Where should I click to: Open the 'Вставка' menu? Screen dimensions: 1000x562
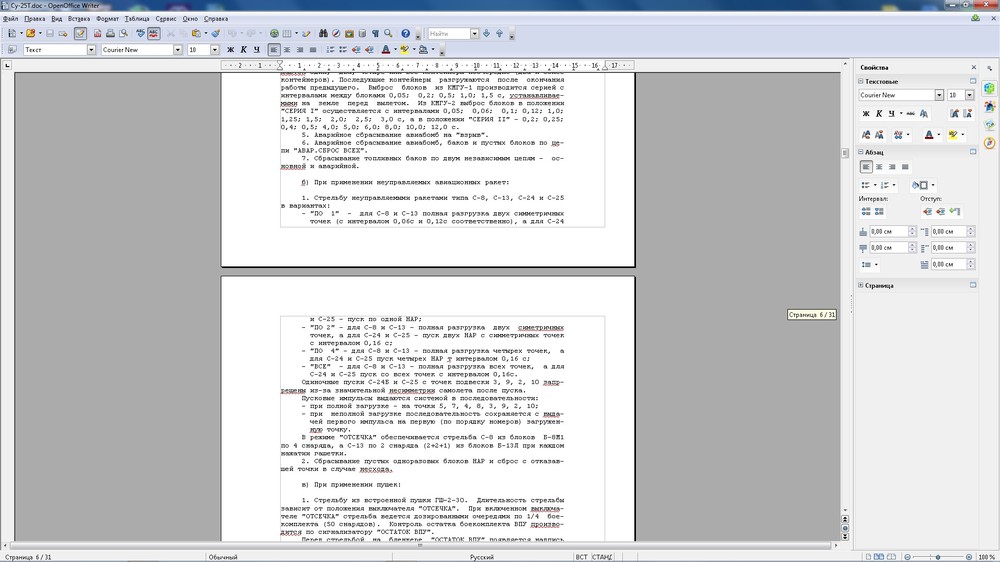coord(79,18)
